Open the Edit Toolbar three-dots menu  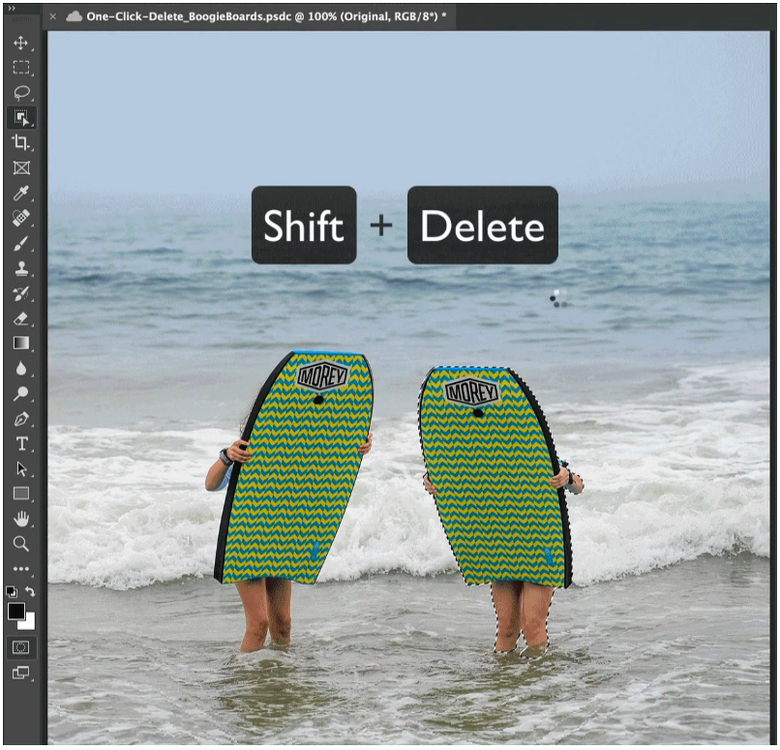coord(21,568)
